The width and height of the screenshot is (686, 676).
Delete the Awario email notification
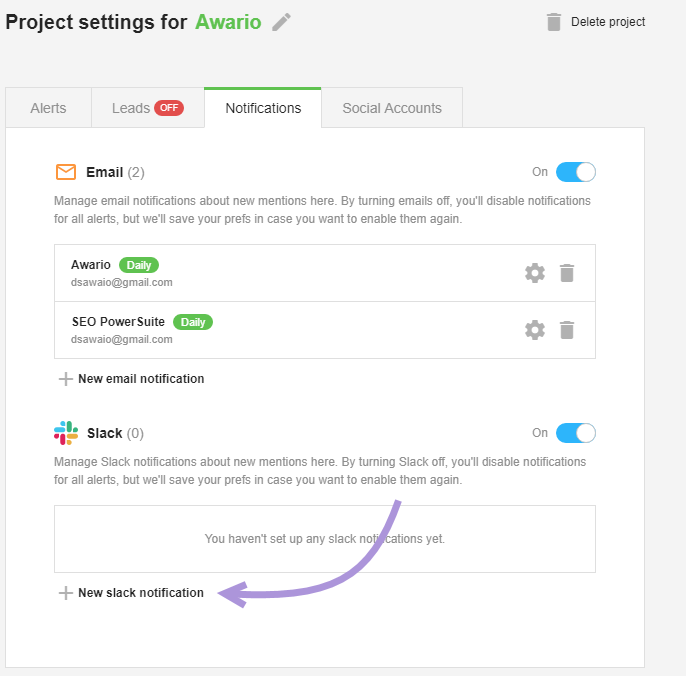(567, 273)
